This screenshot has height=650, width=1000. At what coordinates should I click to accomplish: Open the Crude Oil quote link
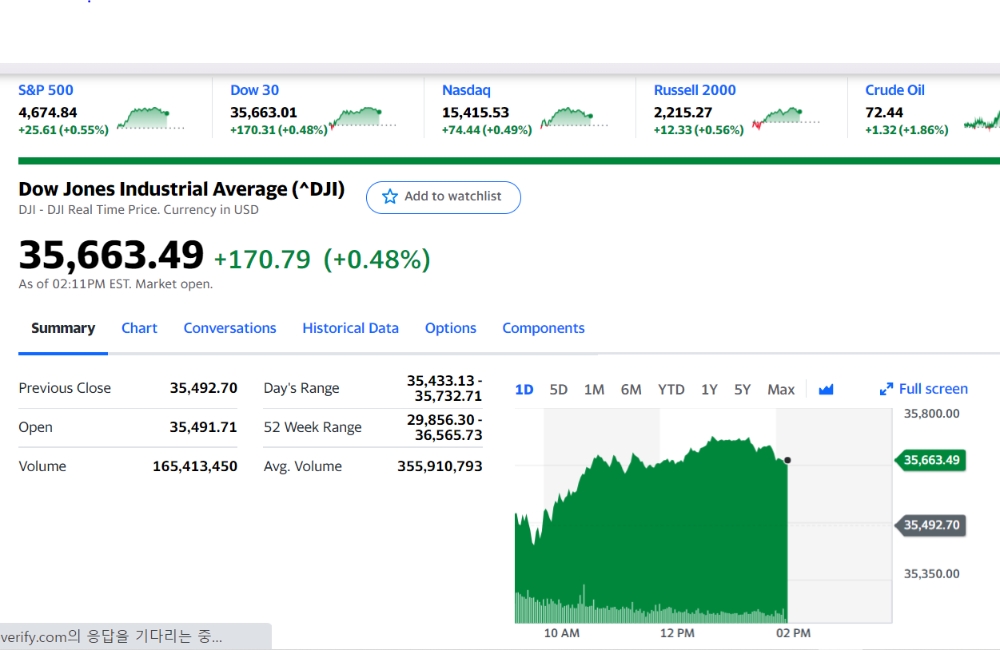(895, 90)
